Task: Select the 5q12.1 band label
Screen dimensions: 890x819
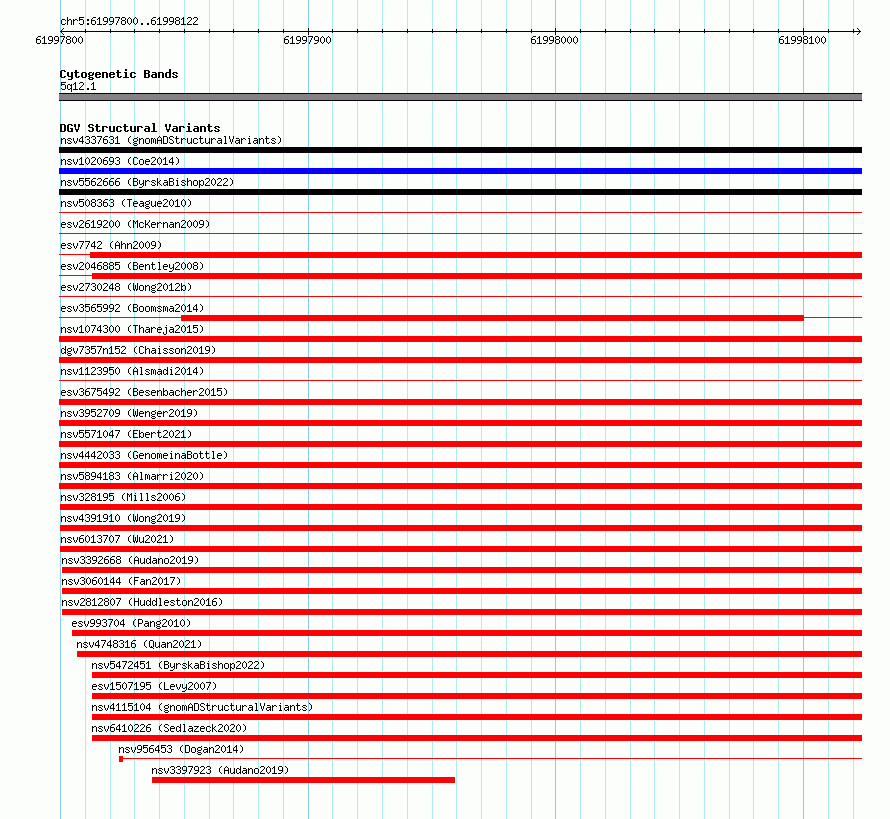Action: pos(78,86)
